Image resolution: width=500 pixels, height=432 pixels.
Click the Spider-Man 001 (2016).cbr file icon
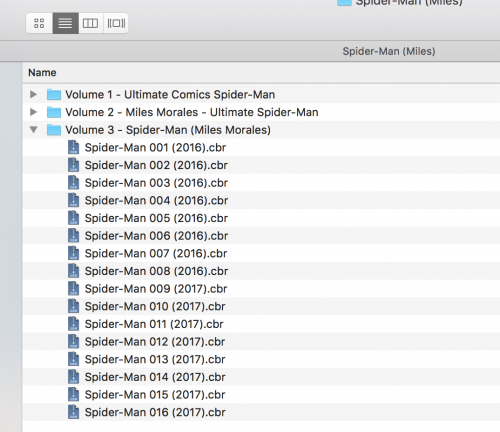click(73, 147)
